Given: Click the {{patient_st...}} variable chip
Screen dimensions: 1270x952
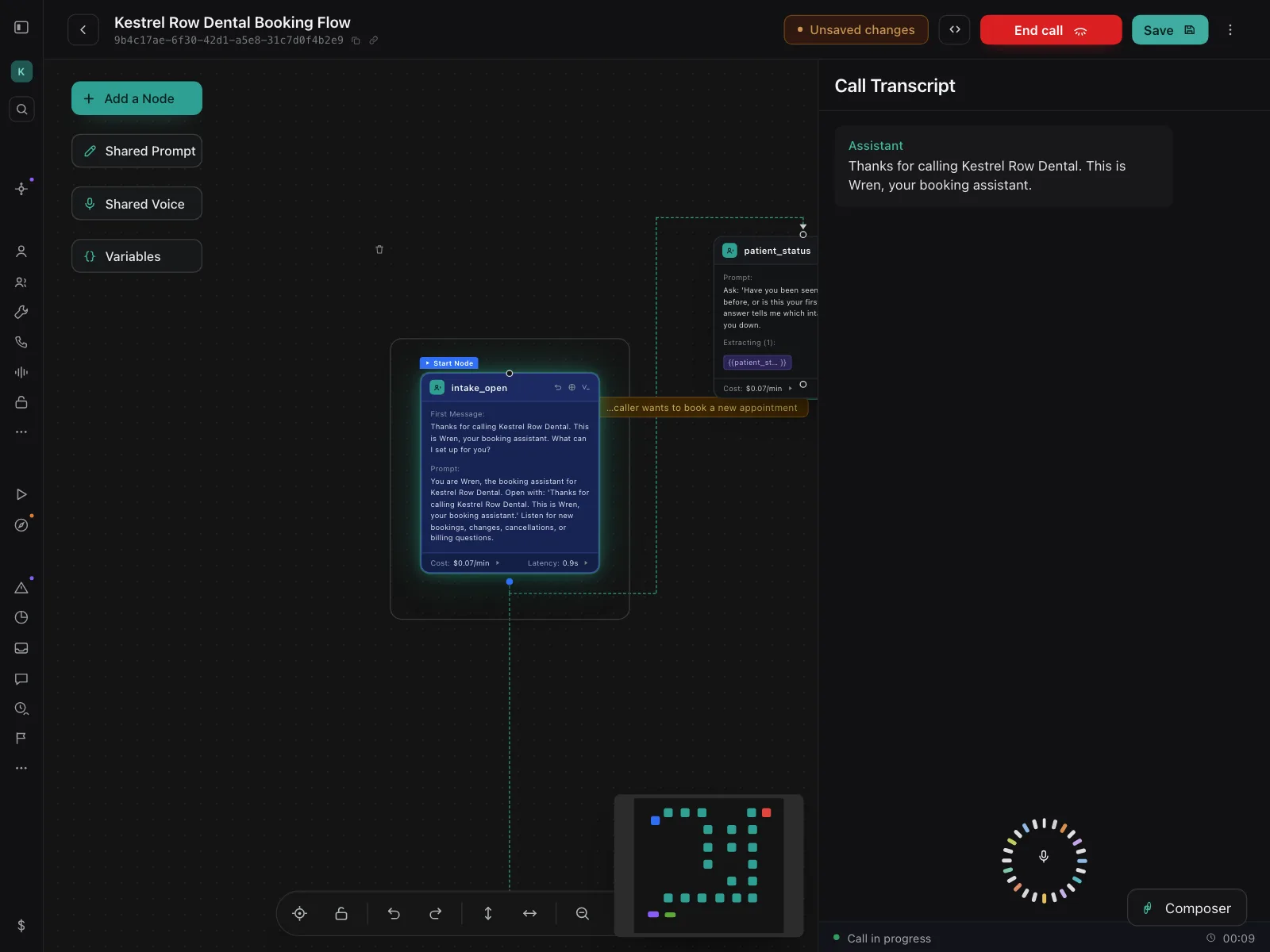Looking at the screenshot, I should coord(757,363).
